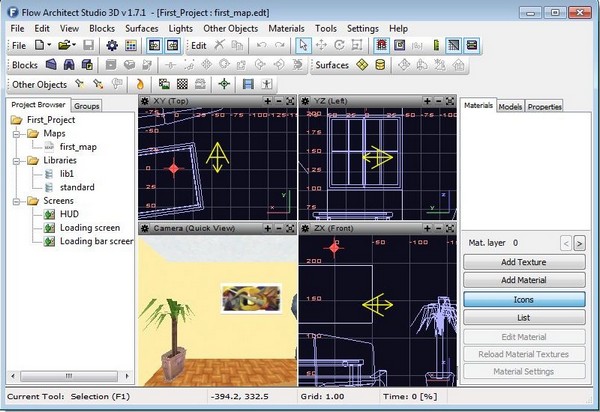Image resolution: width=600 pixels, height=412 pixels.
Task: Click the green crosshair target icon
Action: point(224,84)
